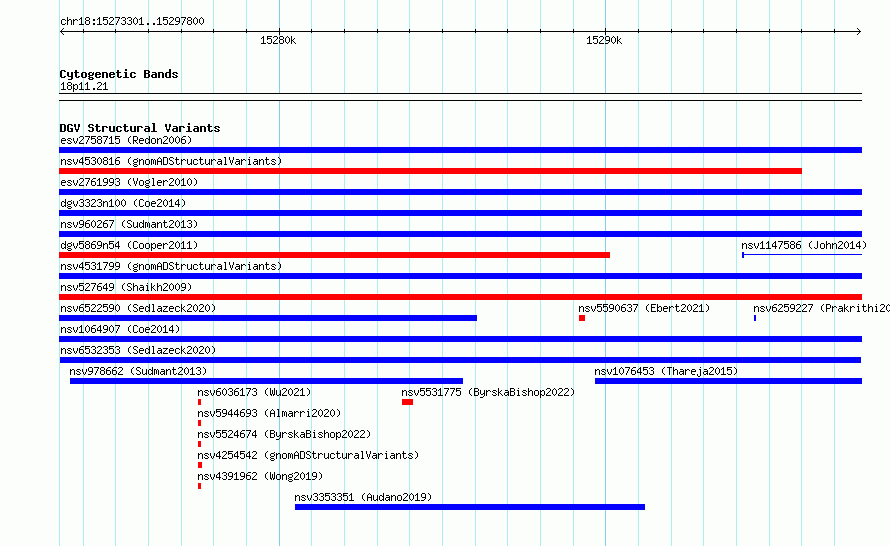Image resolution: width=890 pixels, height=546 pixels.
Task: Click the red marker under nsv4391962
Action: coord(199,486)
